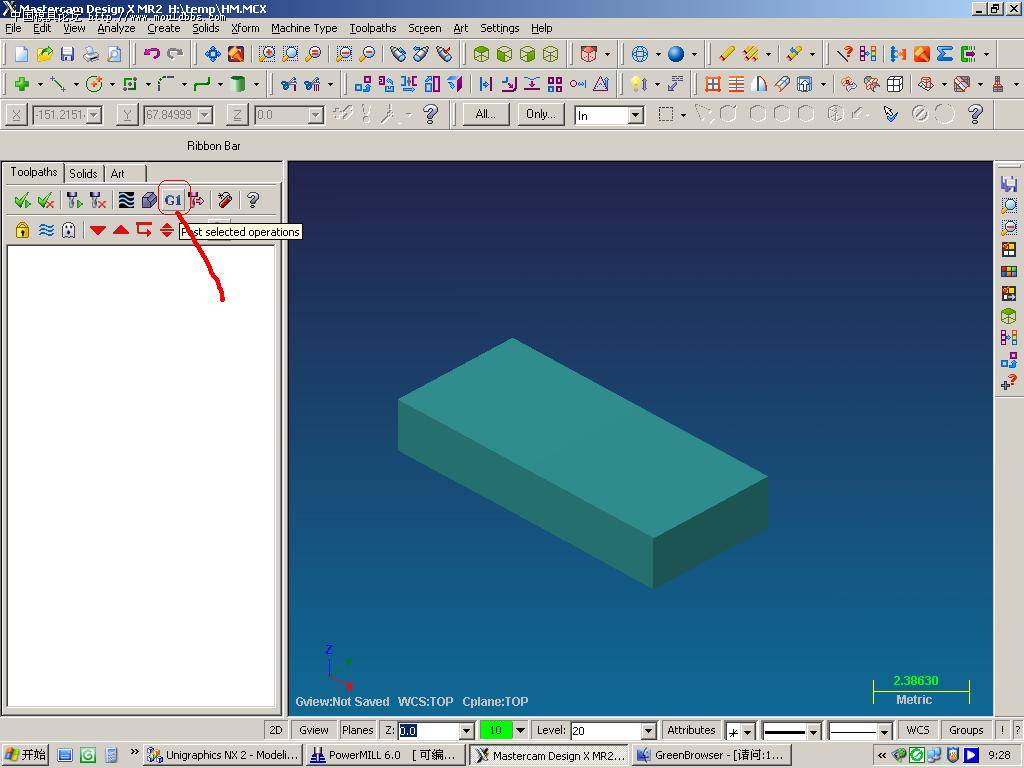Click the Gview button in status bar
The image size is (1024, 768).
(x=313, y=730)
